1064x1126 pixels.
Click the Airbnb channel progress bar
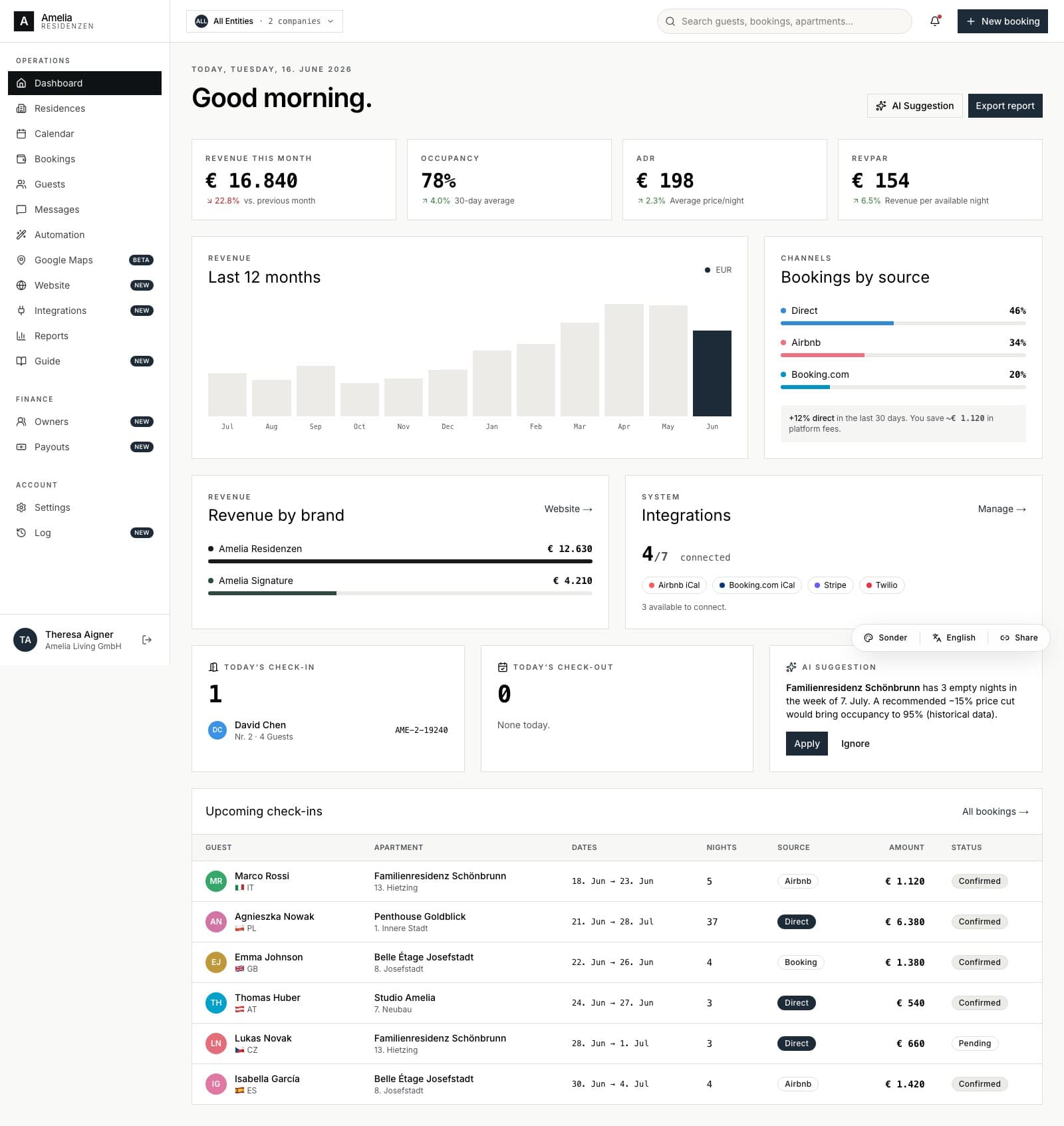(903, 355)
